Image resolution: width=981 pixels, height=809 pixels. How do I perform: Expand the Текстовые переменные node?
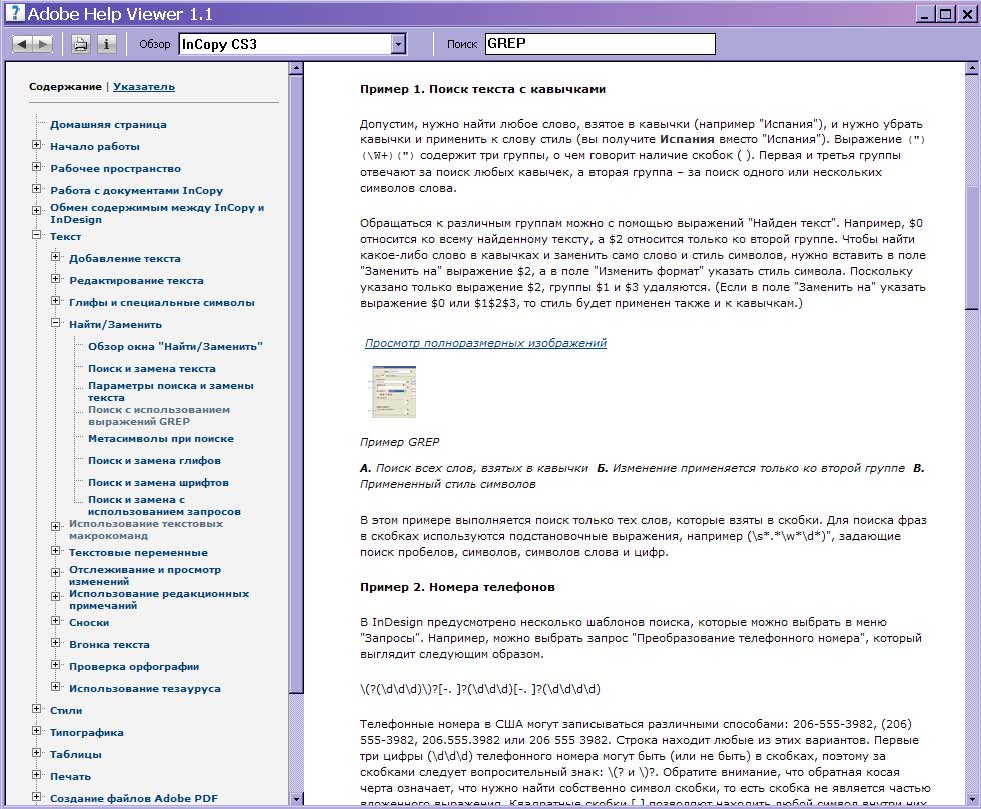[56, 551]
